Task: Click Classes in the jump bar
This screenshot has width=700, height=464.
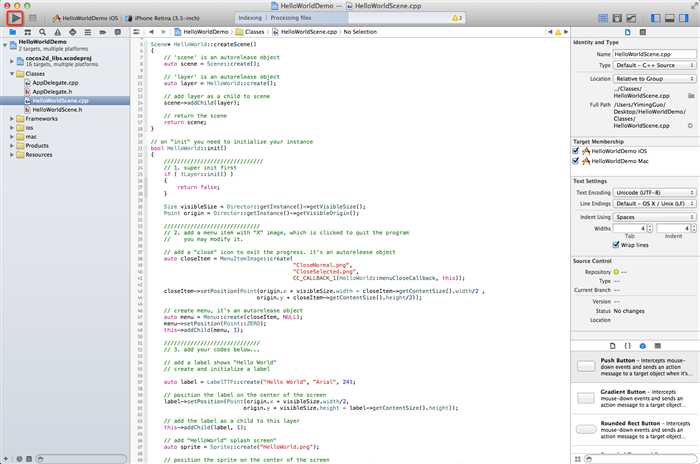Action: coord(250,32)
